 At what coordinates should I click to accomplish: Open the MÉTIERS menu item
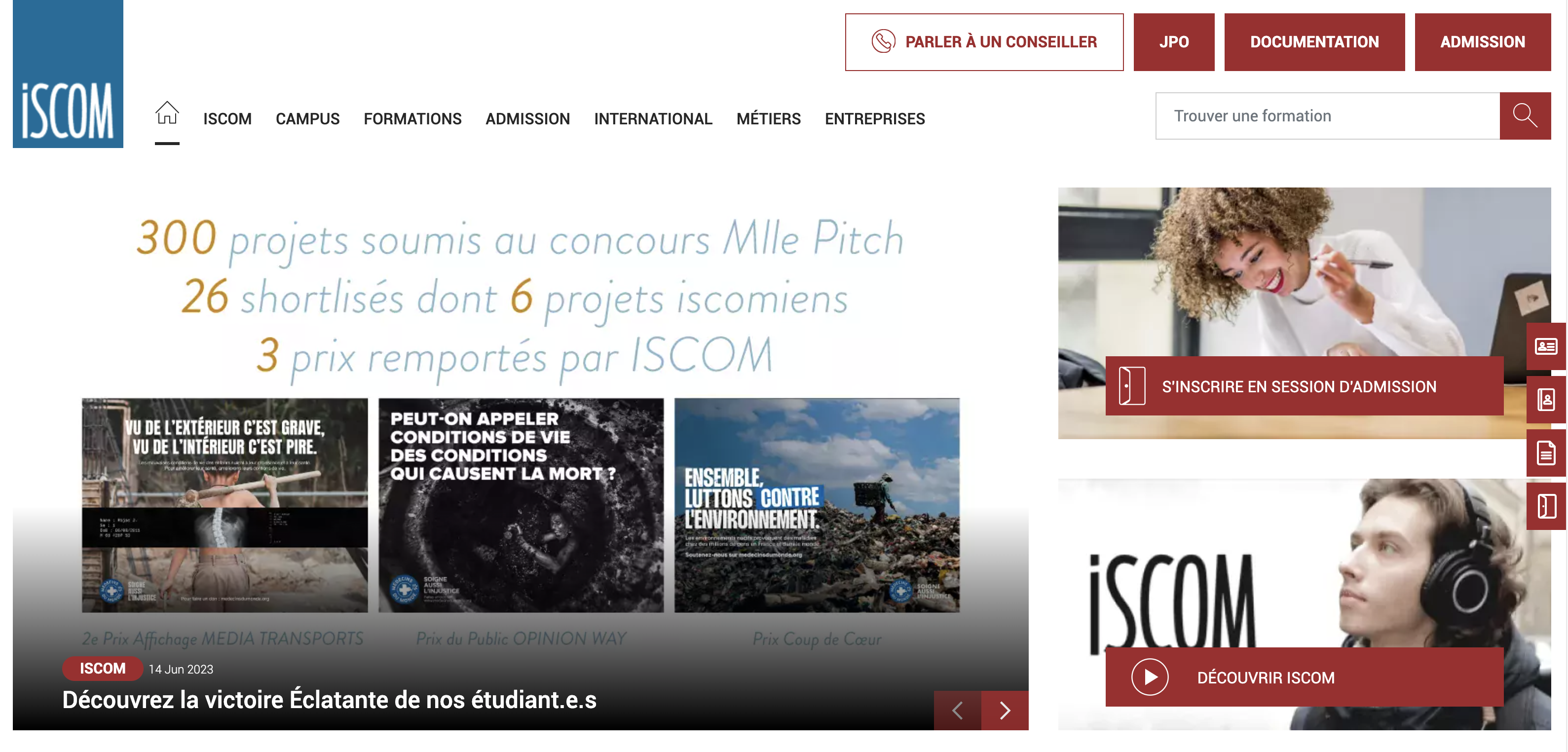(x=768, y=119)
